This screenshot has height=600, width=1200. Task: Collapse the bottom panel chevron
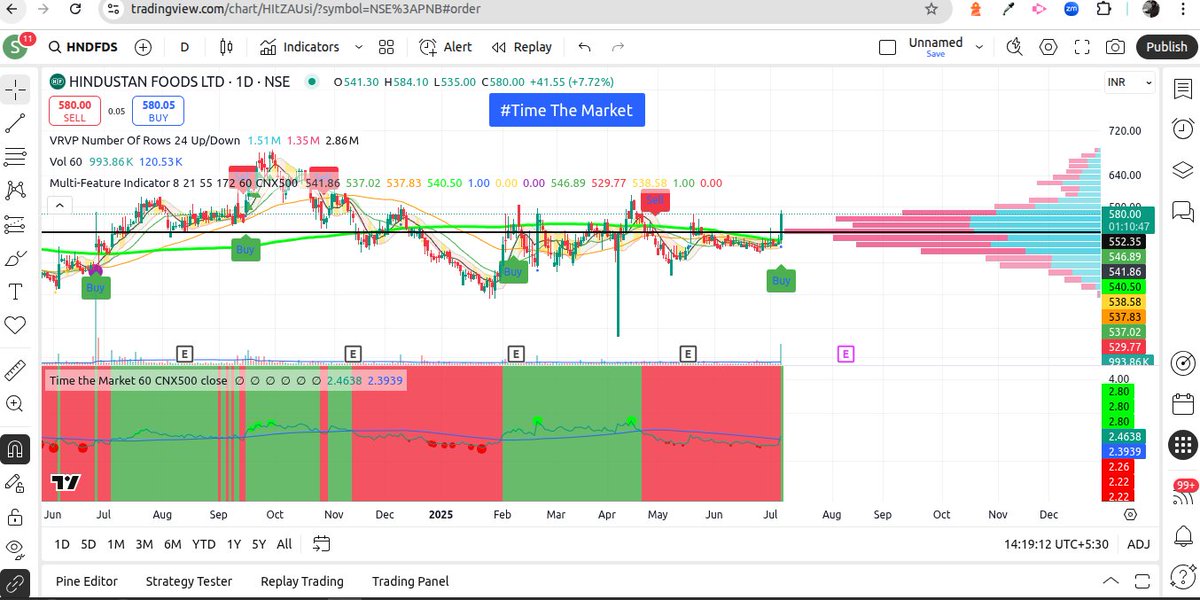1110,581
